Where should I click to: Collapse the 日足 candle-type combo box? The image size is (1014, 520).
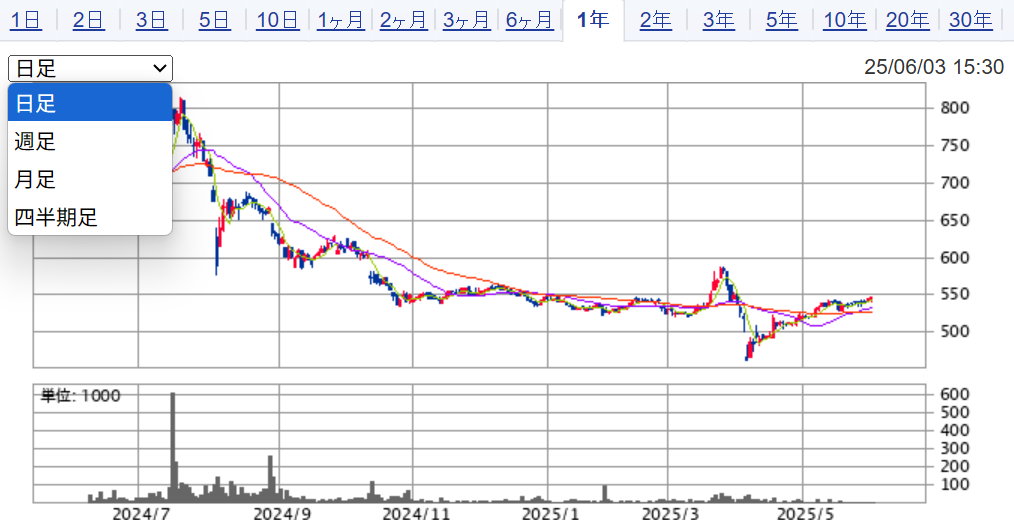click(x=91, y=68)
